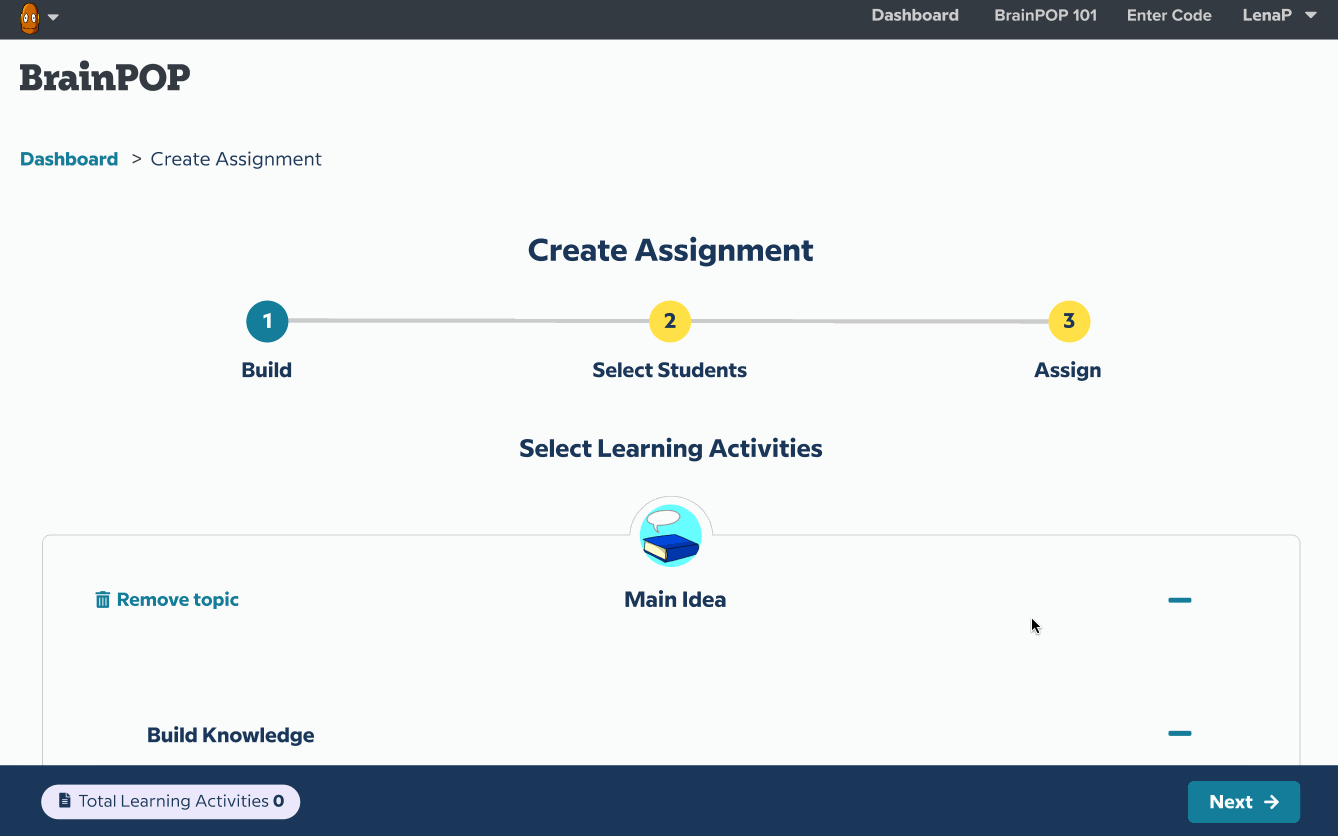This screenshot has height=836, width=1338.
Task: Click the Next button
Action: coord(1243,801)
